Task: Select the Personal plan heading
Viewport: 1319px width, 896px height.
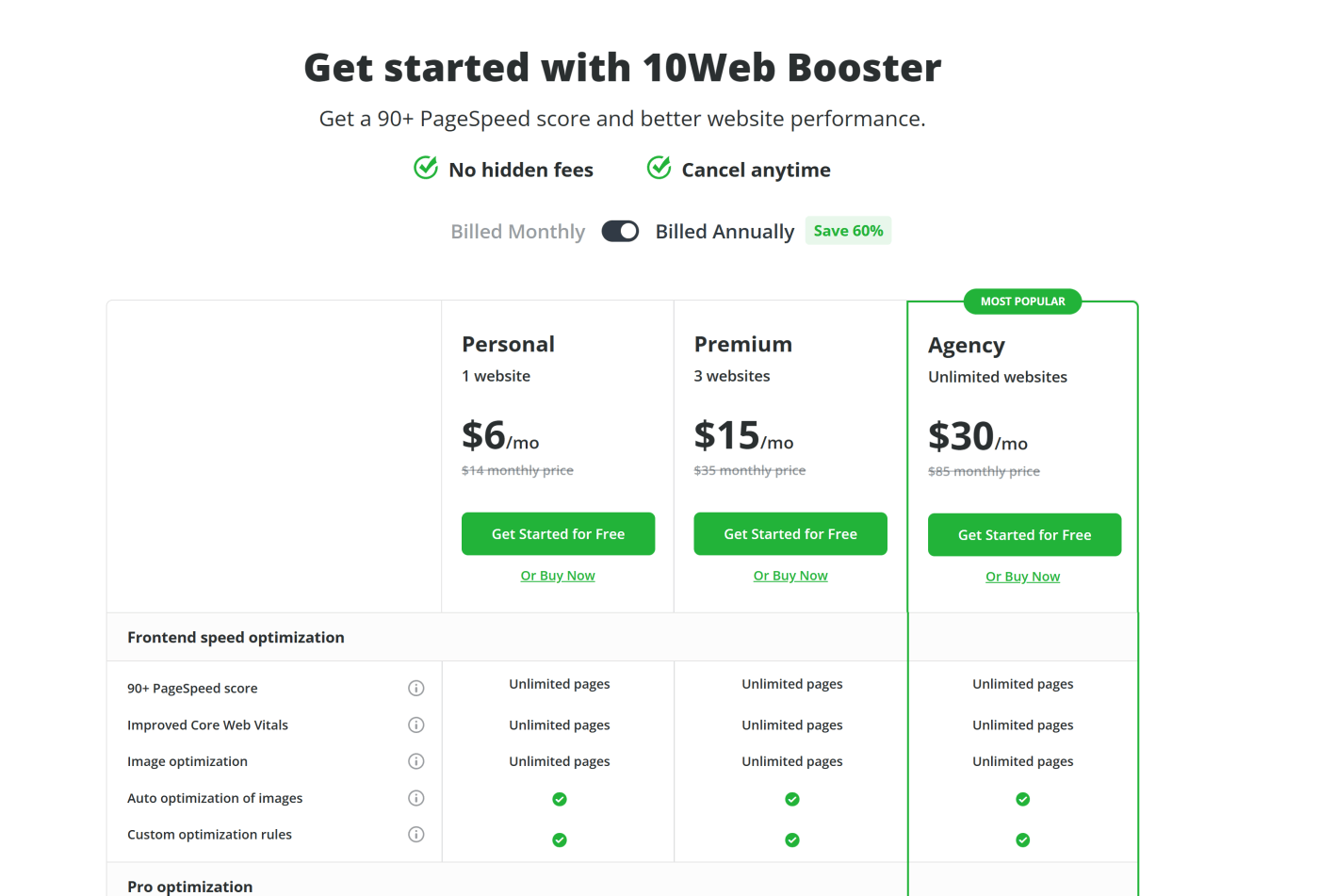Action: tap(508, 344)
